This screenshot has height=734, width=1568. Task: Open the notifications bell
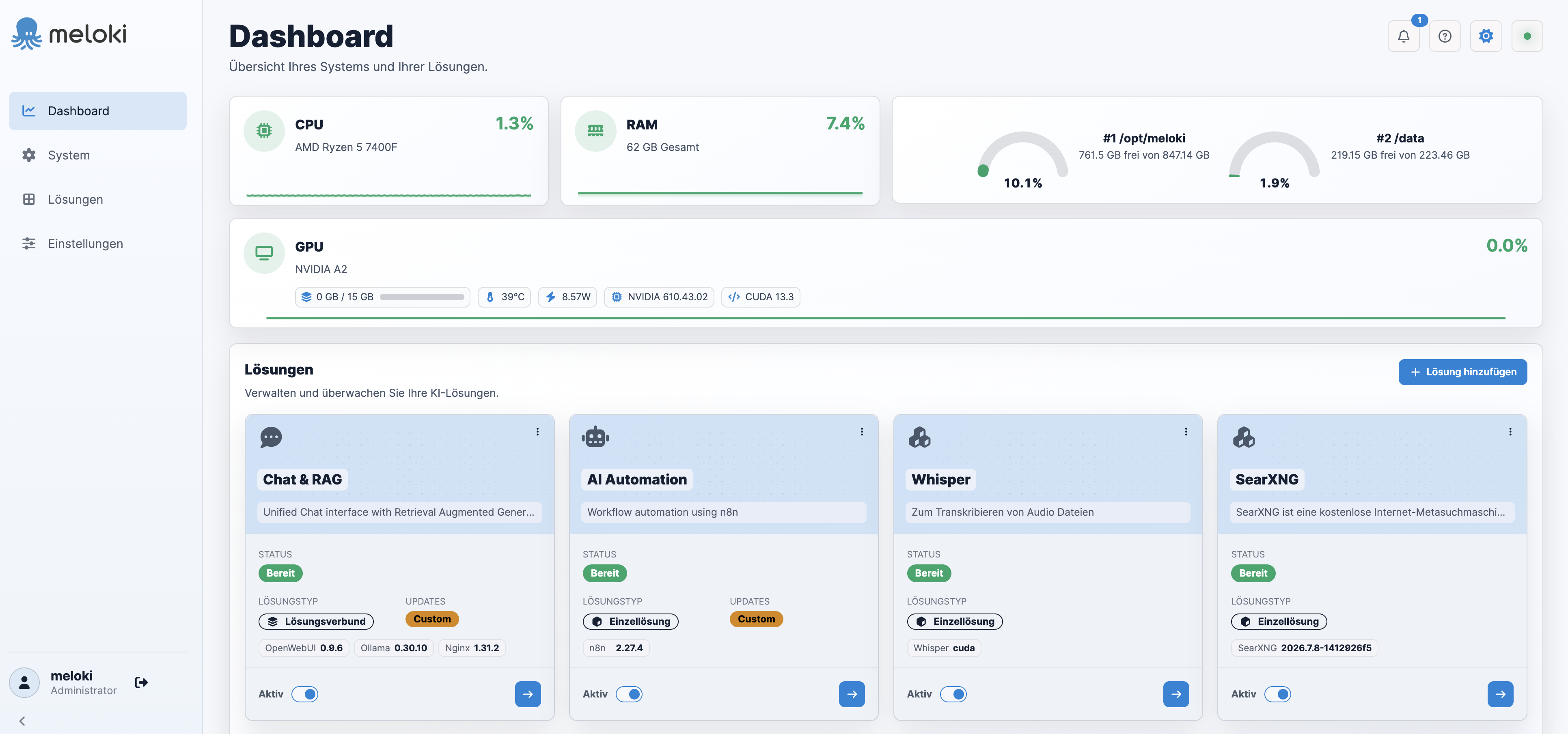pyautogui.click(x=1403, y=36)
